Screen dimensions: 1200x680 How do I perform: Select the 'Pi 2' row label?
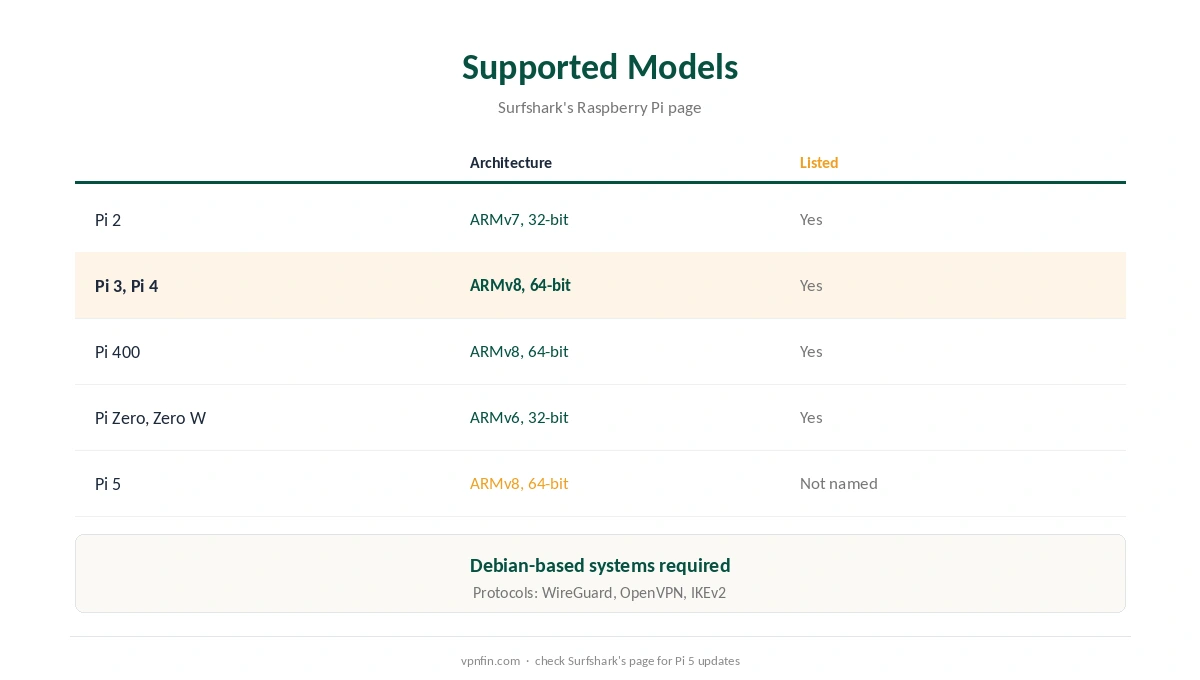(108, 220)
